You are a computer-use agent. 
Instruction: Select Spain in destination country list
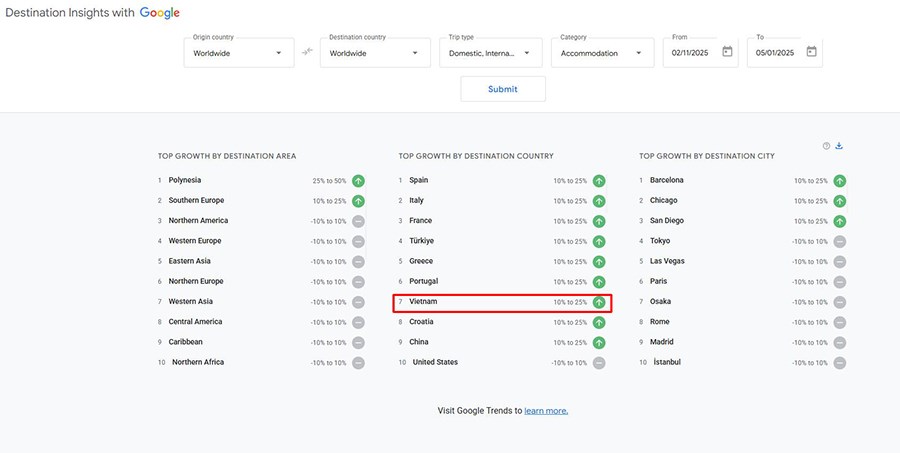tap(419, 181)
